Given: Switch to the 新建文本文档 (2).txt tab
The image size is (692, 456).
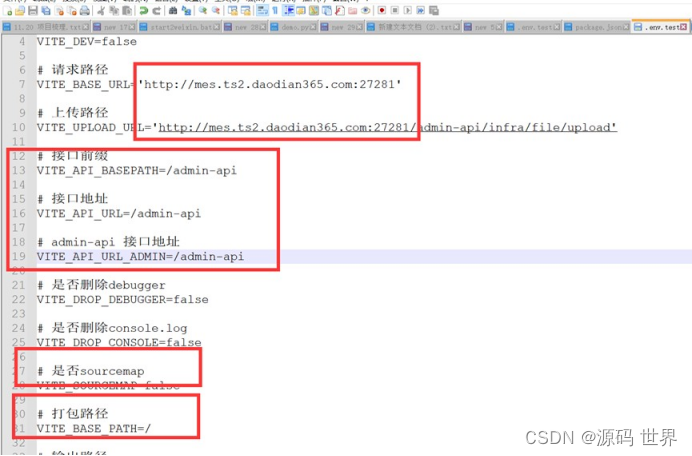Looking at the screenshot, I should pyautogui.click(x=413, y=27).
